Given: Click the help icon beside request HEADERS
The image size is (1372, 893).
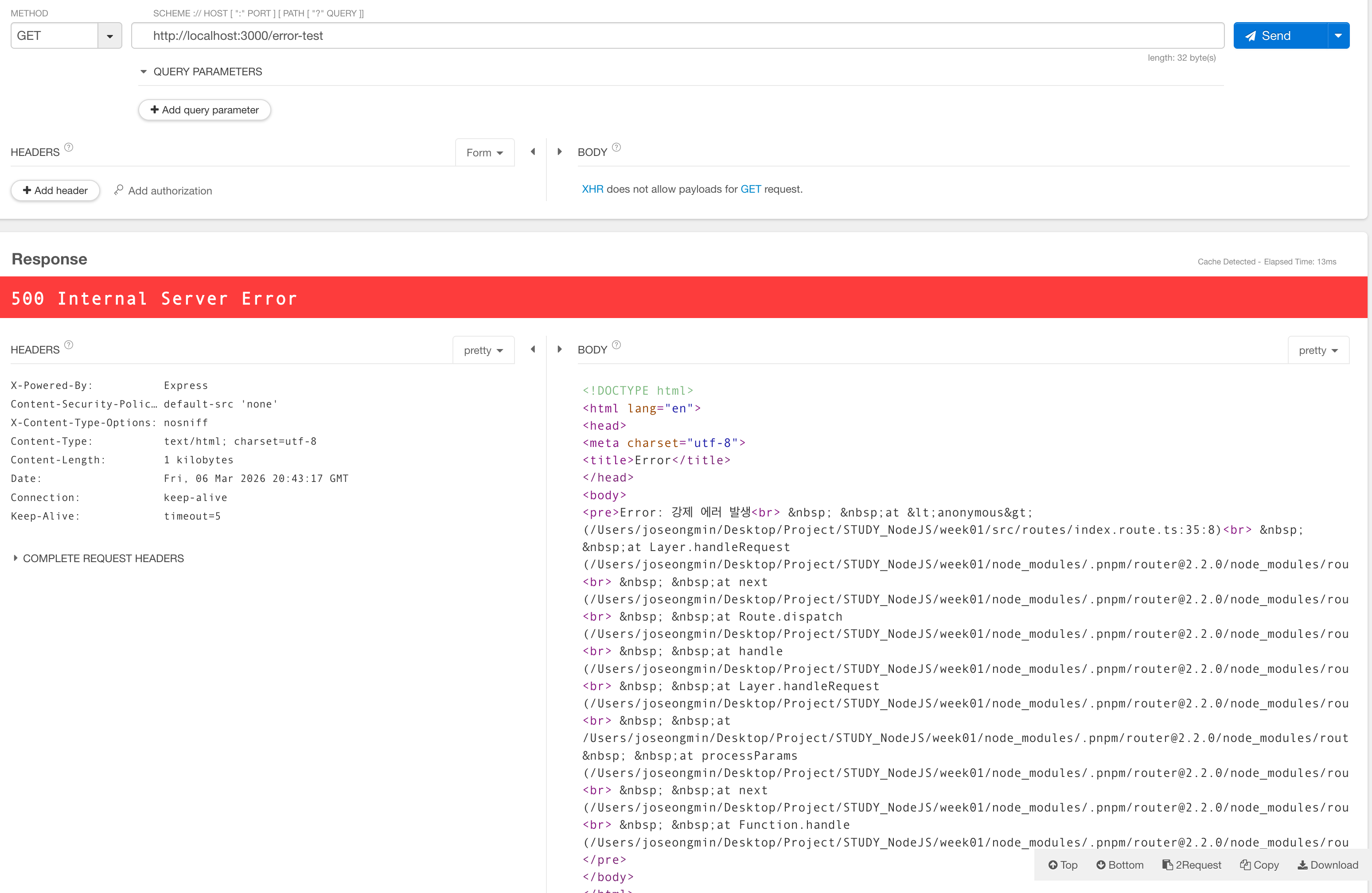Looking at the screenshot, I should click(x=69, y=148).
